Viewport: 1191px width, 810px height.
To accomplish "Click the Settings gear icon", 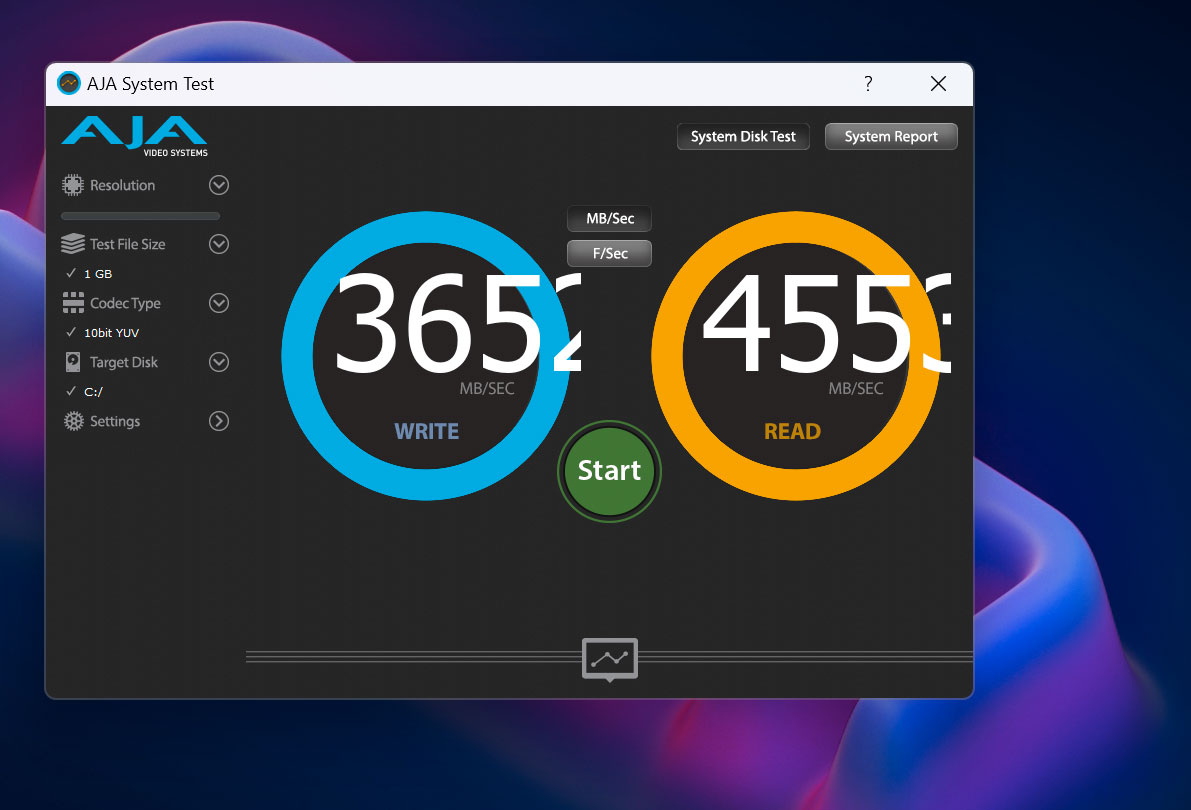I will 74,421.
